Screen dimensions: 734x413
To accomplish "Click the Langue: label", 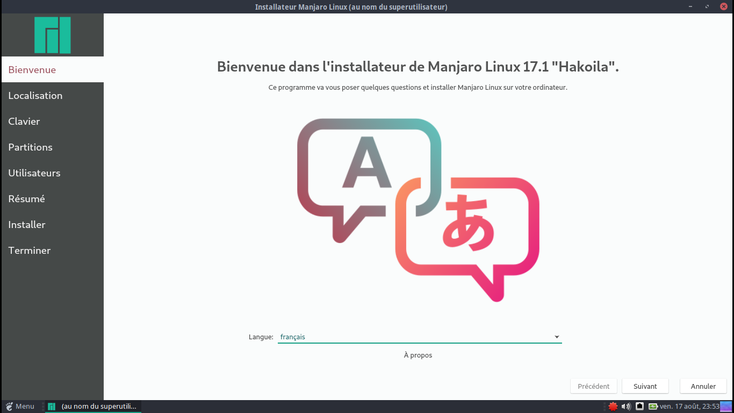I will point(261,337).
